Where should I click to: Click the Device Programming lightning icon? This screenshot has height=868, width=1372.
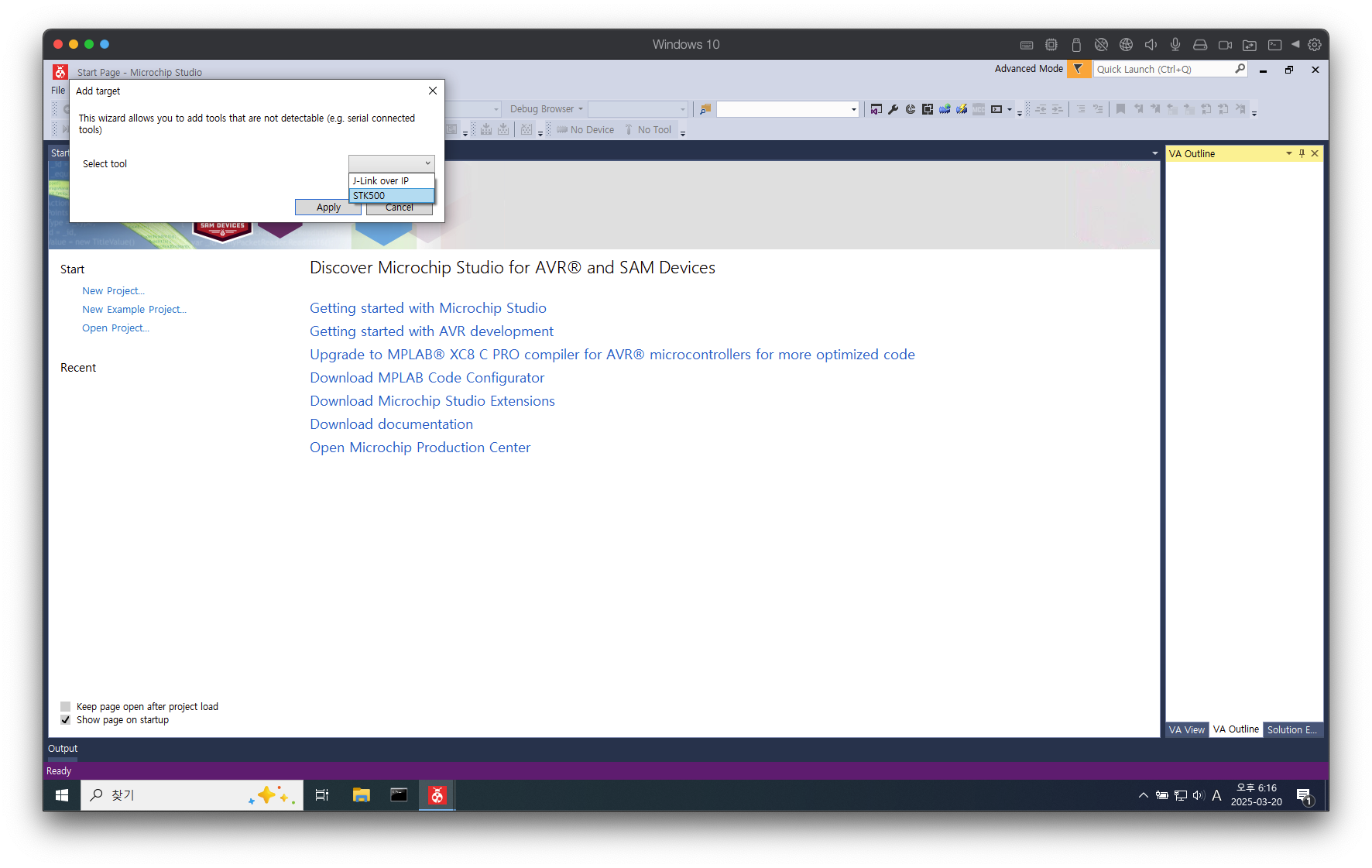click(962, 109)
